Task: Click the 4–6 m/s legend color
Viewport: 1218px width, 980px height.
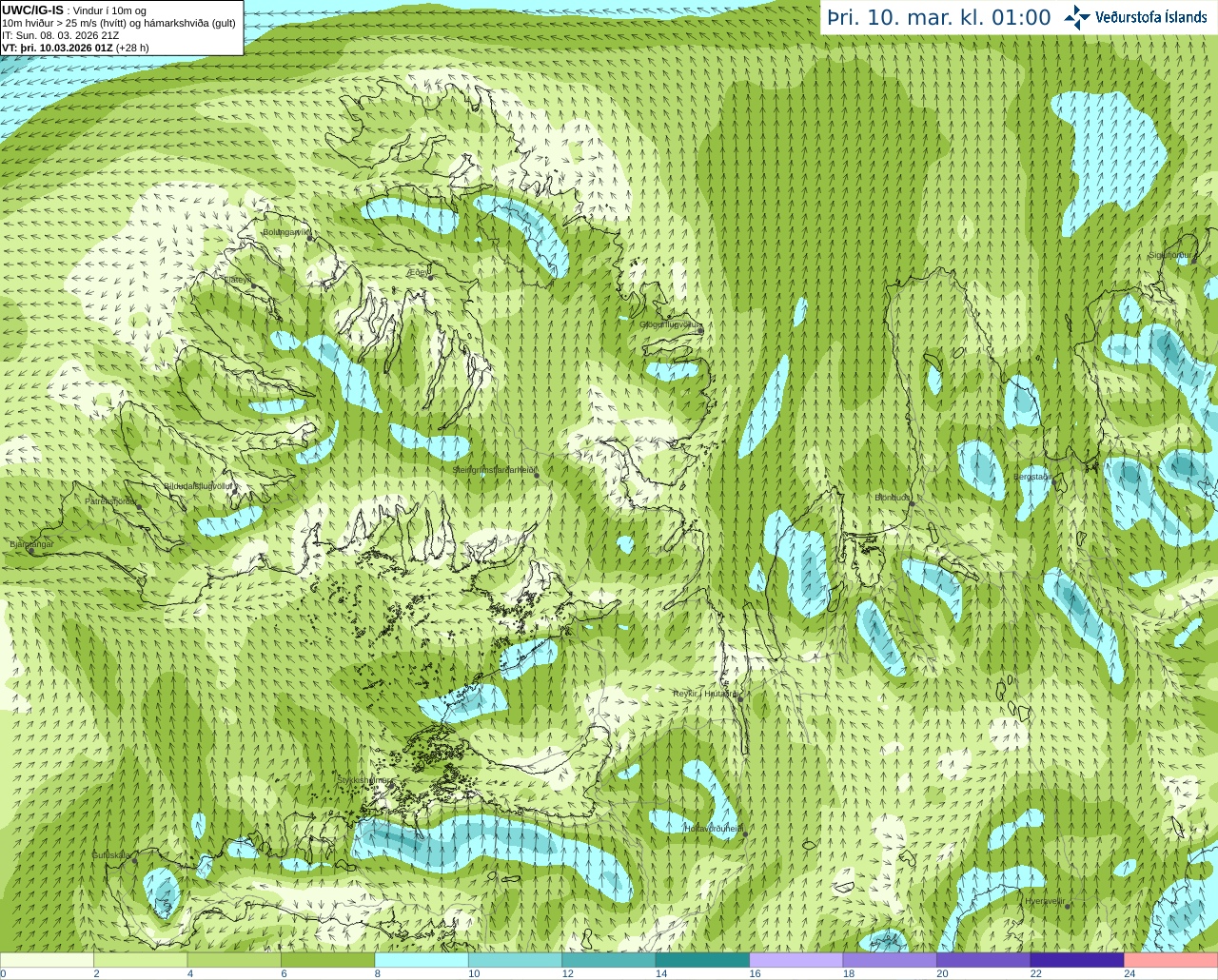Action: click(234, 960)
